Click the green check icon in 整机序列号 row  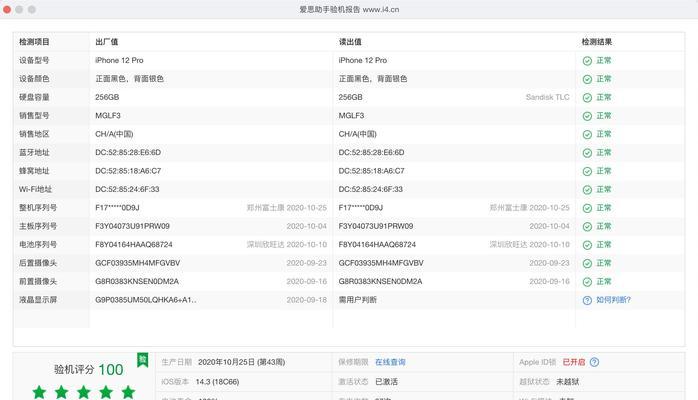[587, 208]
